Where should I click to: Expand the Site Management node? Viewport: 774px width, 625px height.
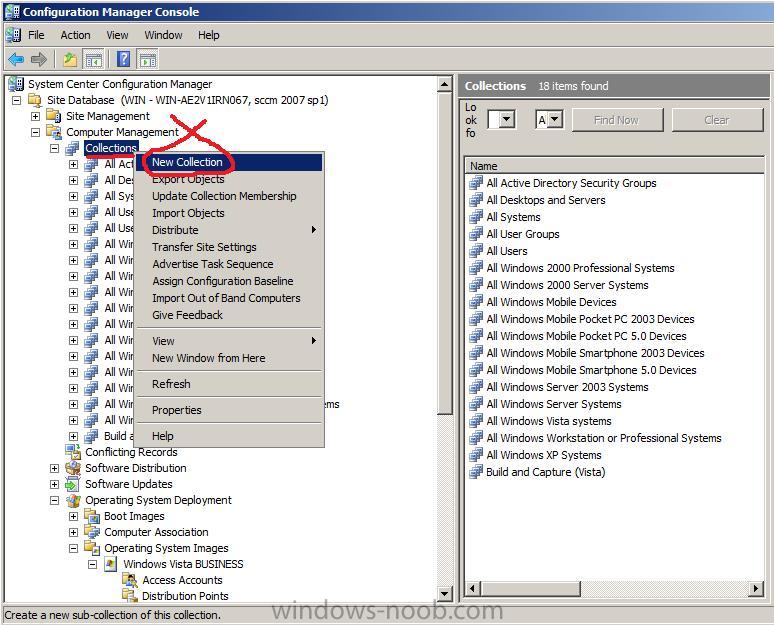[x=36, y=117]
